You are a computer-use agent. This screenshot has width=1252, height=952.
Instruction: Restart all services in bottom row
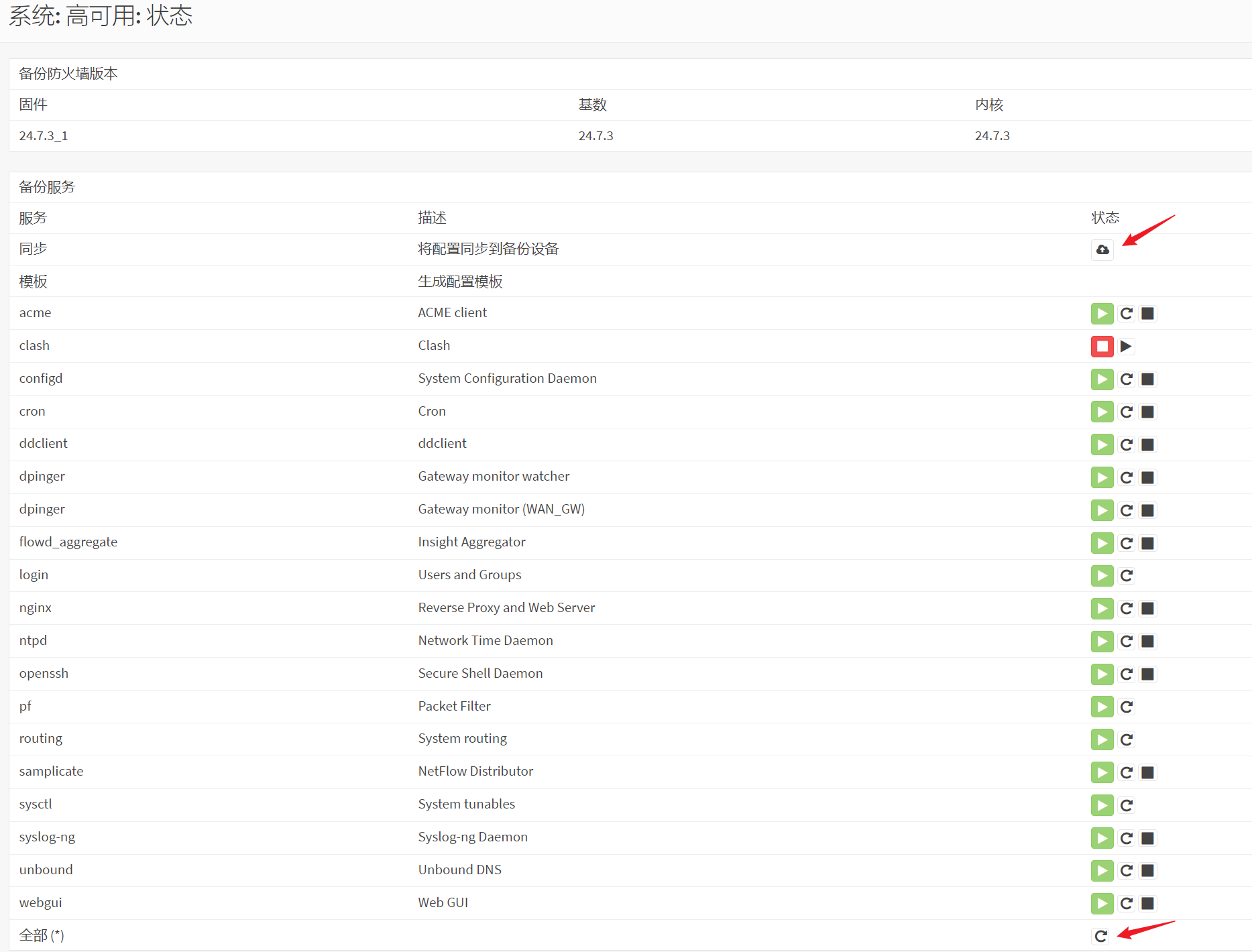pos(1101,937)
